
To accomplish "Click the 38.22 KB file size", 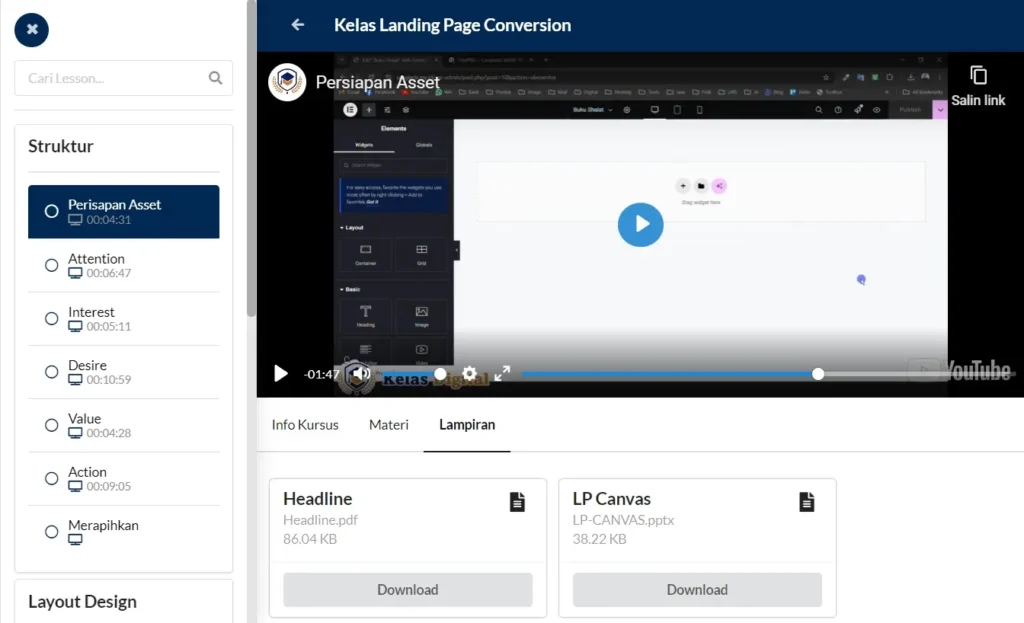I will click(600, 539).
